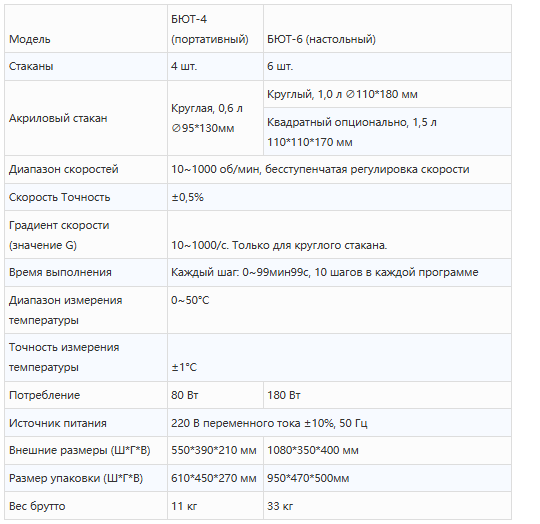Select the '±1°C' value cell

point(339,357)
